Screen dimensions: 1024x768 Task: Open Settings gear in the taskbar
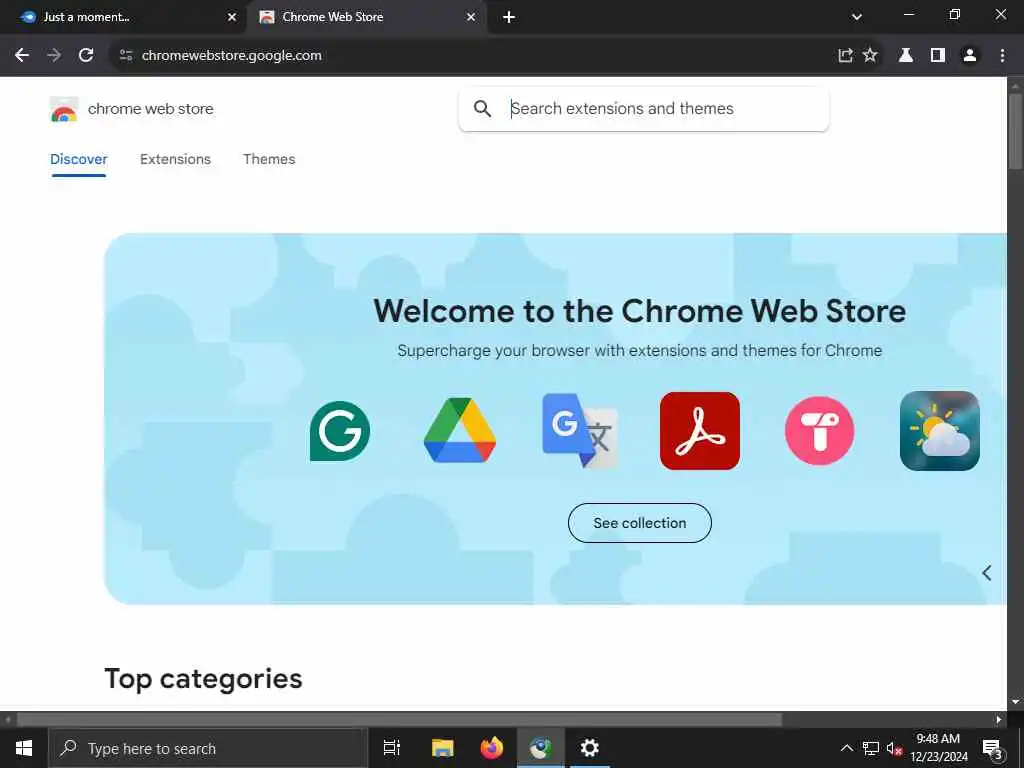(590, 748)
